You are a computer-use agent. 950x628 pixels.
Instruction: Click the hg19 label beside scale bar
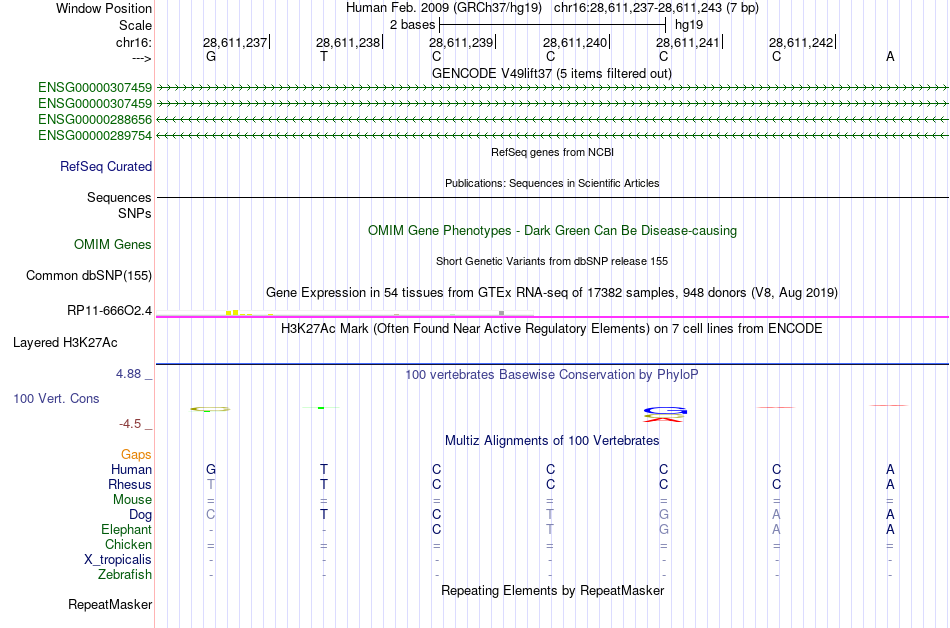tap(689, 25)
